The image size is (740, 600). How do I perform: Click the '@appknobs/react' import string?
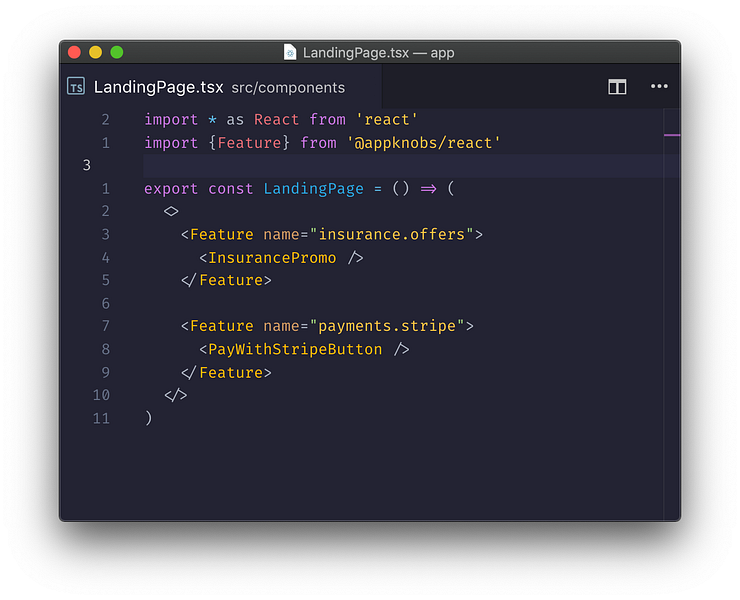click(x=424, y=143)
